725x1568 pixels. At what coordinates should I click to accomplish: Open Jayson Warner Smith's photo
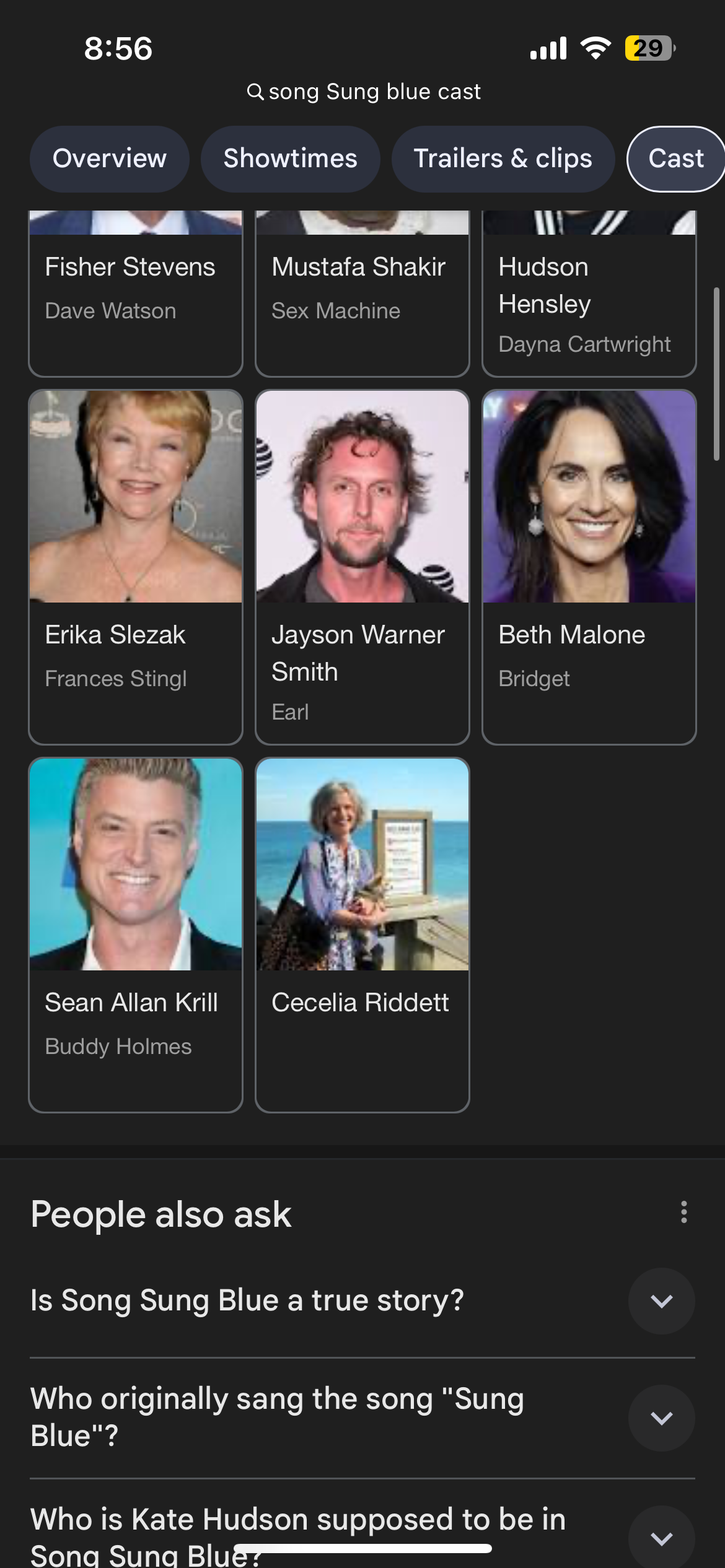pos(362,497)
